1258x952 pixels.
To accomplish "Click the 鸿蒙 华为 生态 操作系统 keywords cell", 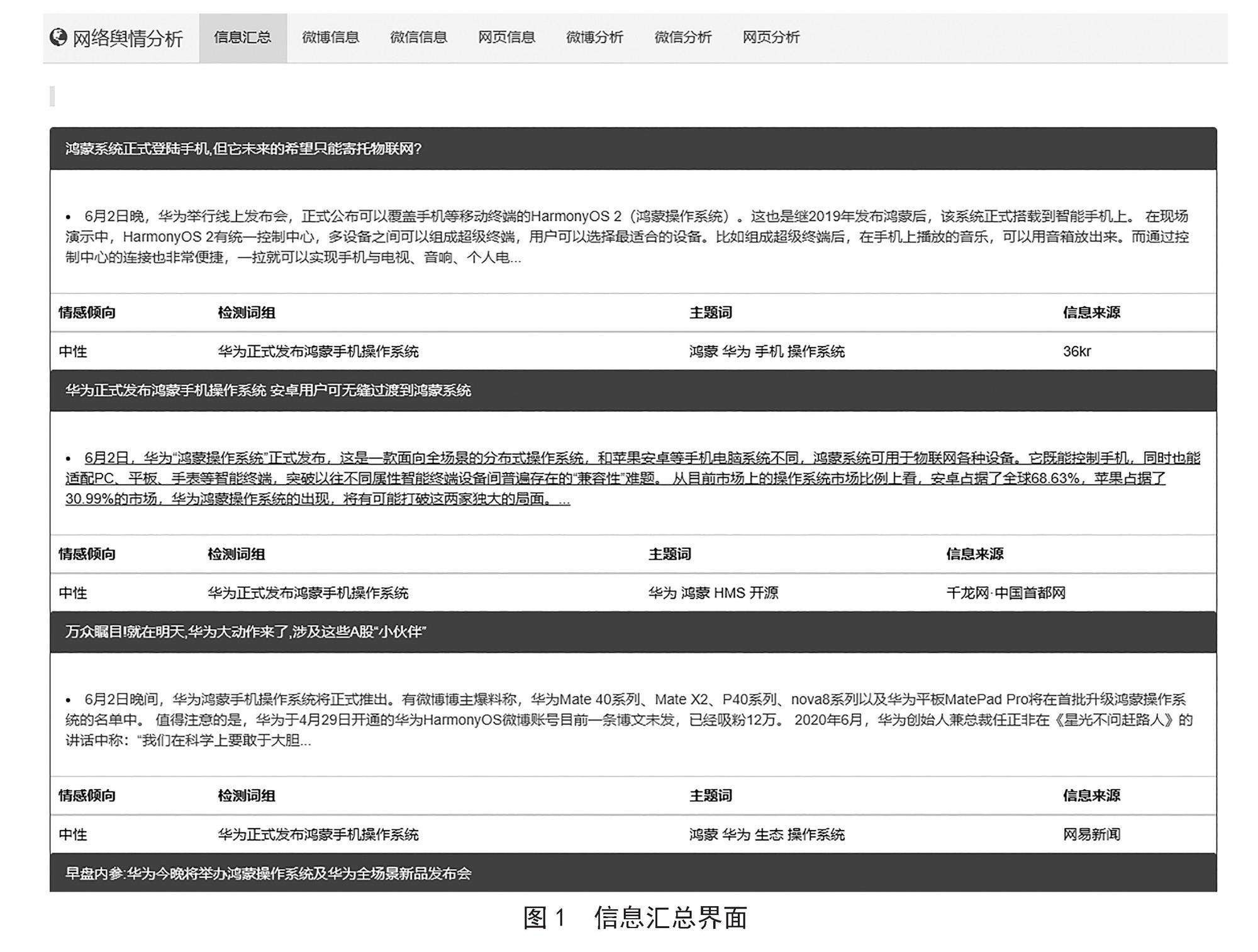I will point(767,834).
